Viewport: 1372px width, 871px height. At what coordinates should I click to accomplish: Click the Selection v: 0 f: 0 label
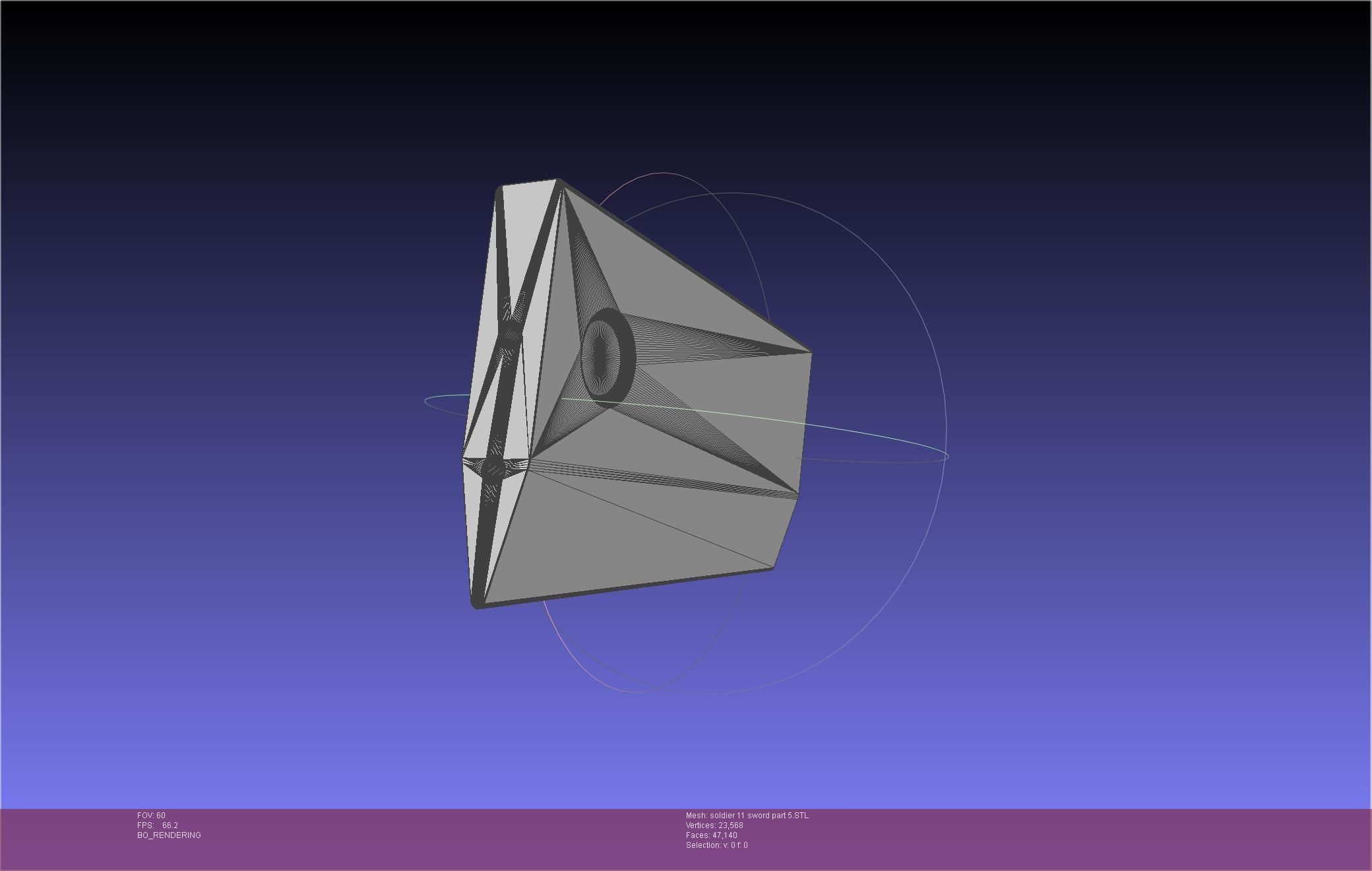click(716, 845)
